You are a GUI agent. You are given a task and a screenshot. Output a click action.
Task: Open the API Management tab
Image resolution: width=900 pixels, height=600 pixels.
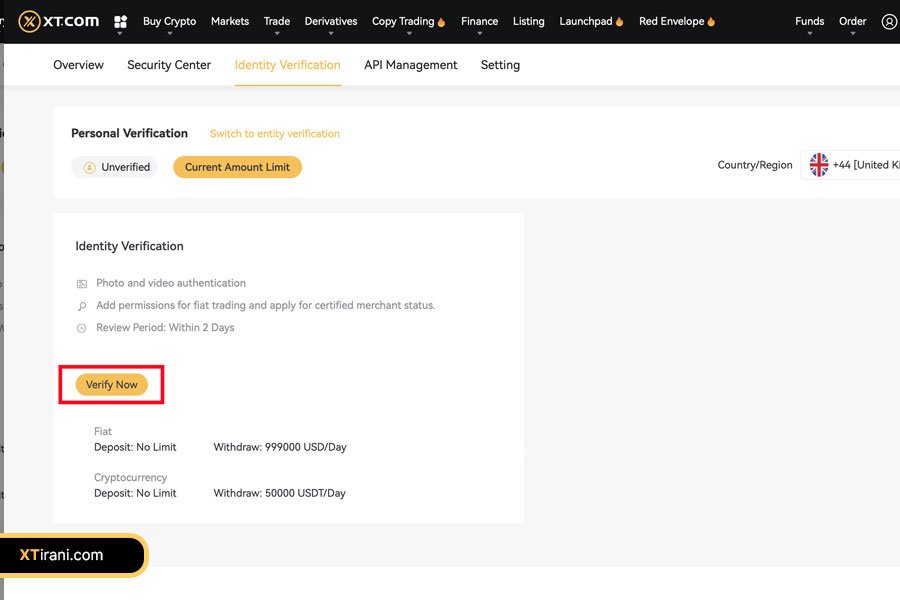click(410, 65)
